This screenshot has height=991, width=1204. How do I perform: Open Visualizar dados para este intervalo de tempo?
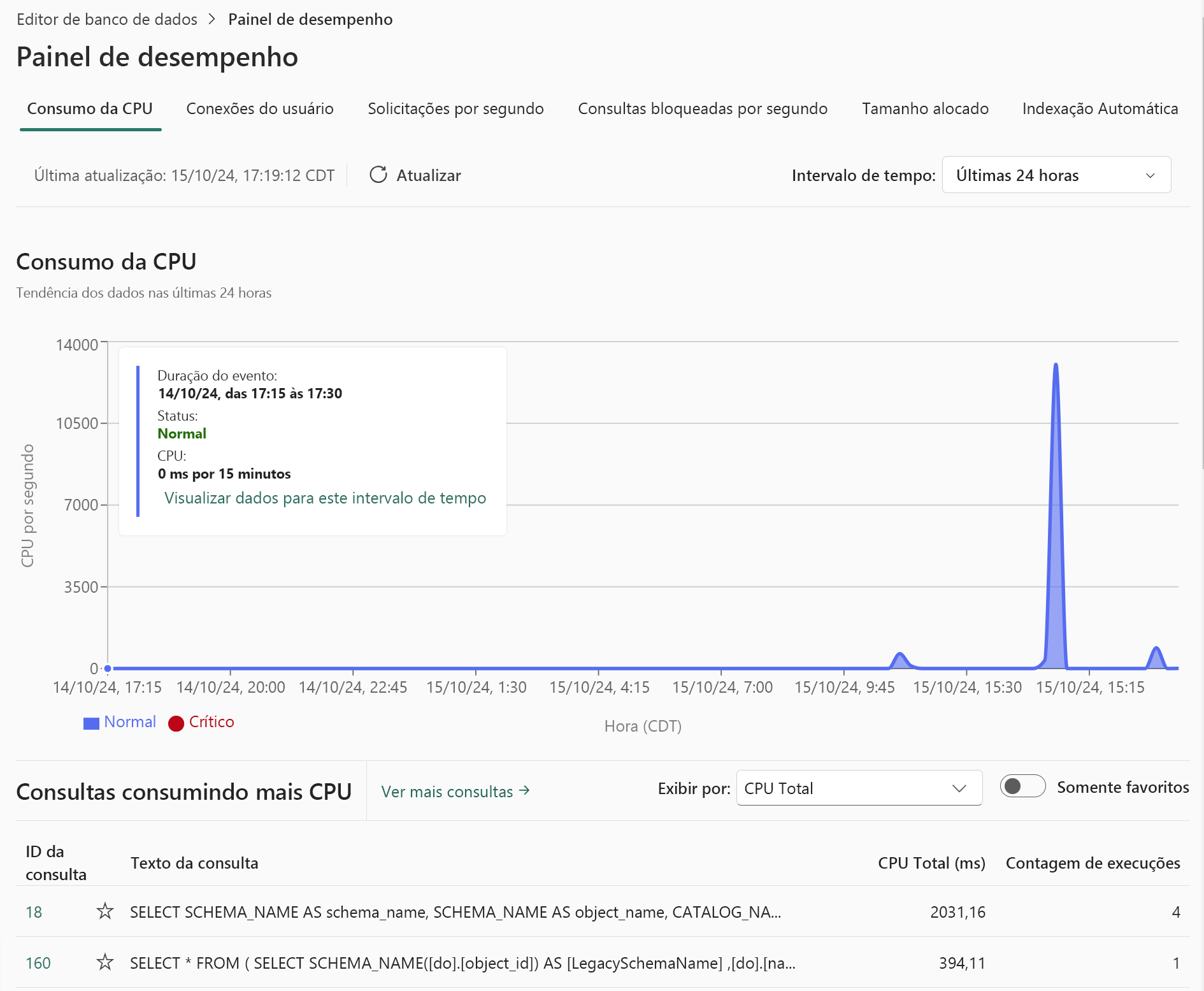point(325,498)
